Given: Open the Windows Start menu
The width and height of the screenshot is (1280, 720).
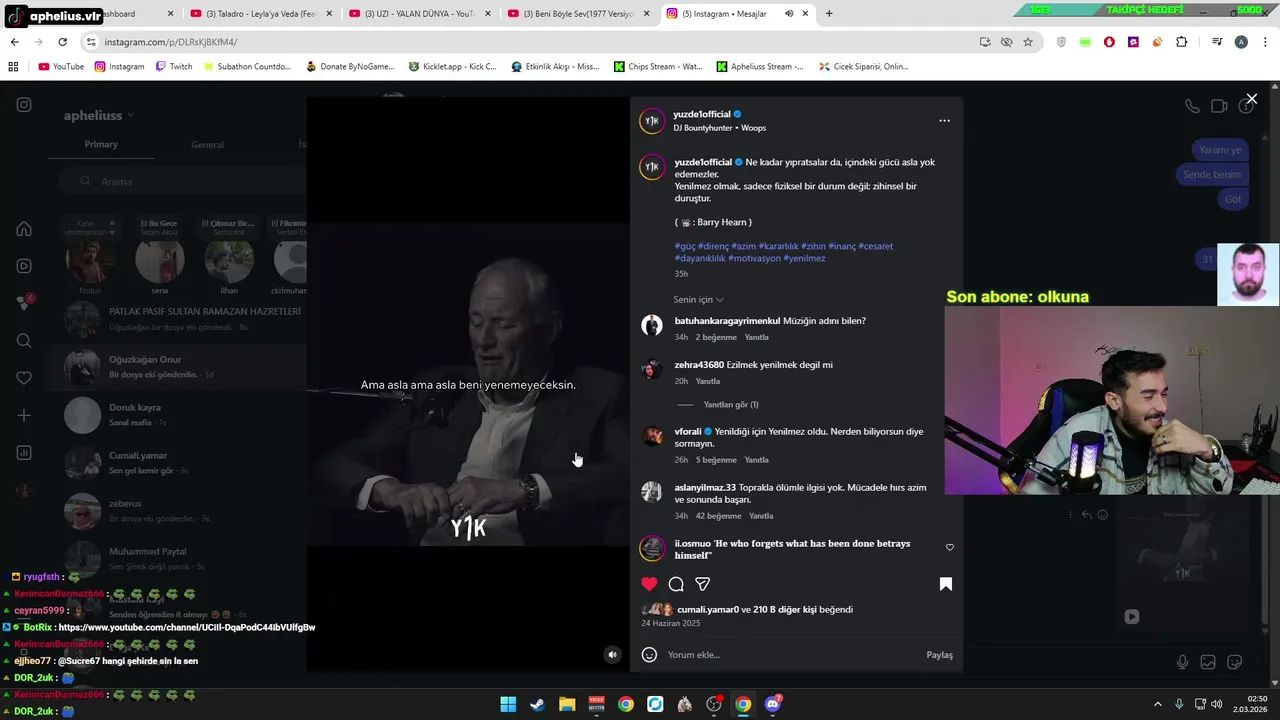Looking at the screenshot, I should pos(508,704).
